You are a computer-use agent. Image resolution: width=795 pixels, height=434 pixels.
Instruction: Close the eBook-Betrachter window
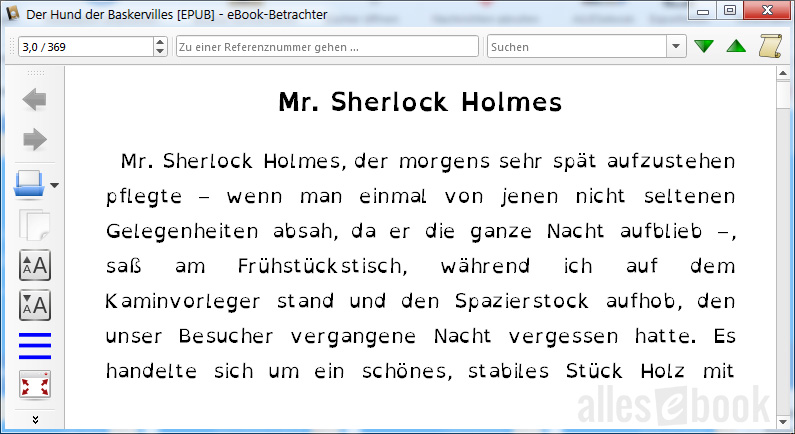pyautogui.click(x=767, y=10)
